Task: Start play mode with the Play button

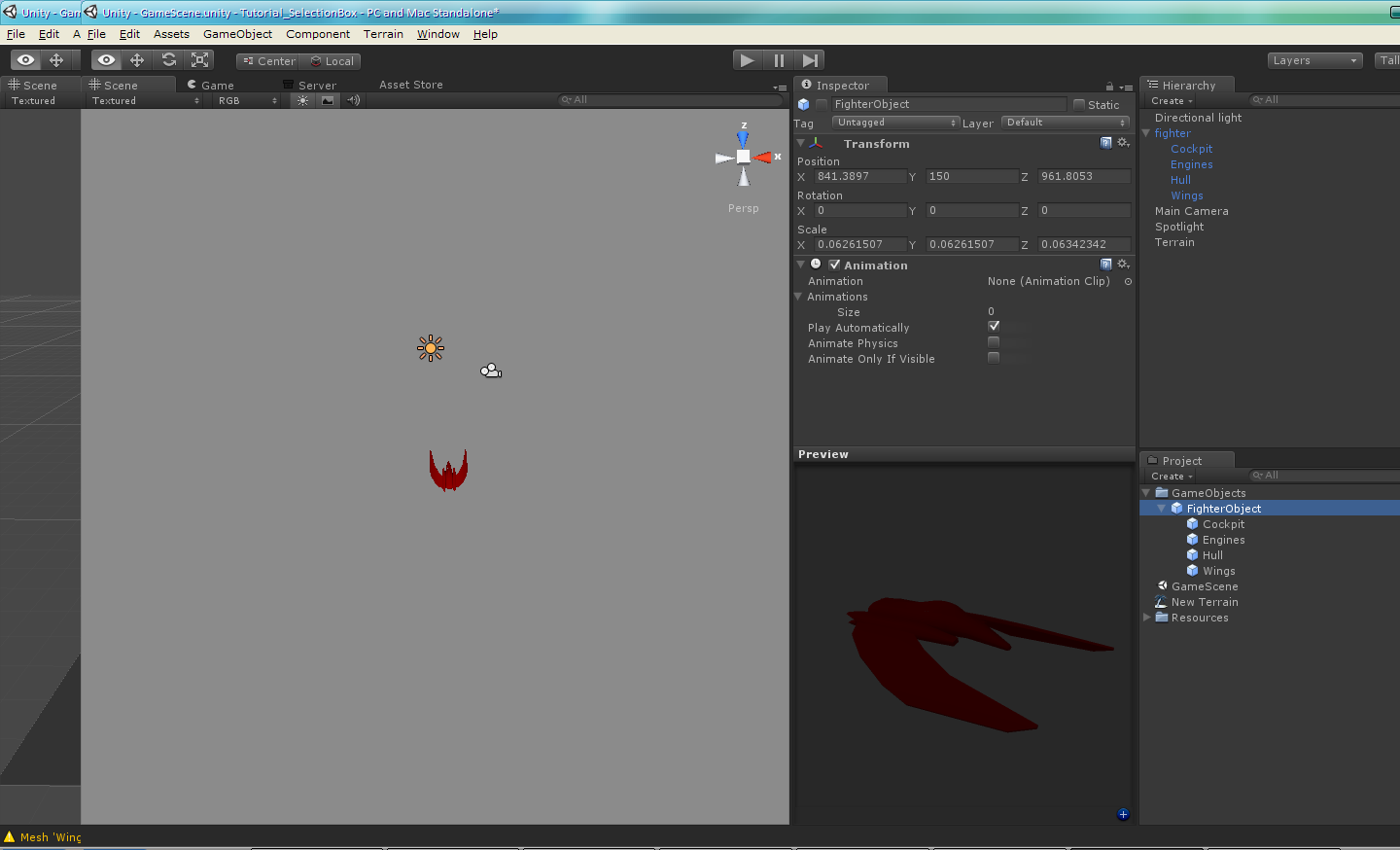Action: [x=747, y=60]
